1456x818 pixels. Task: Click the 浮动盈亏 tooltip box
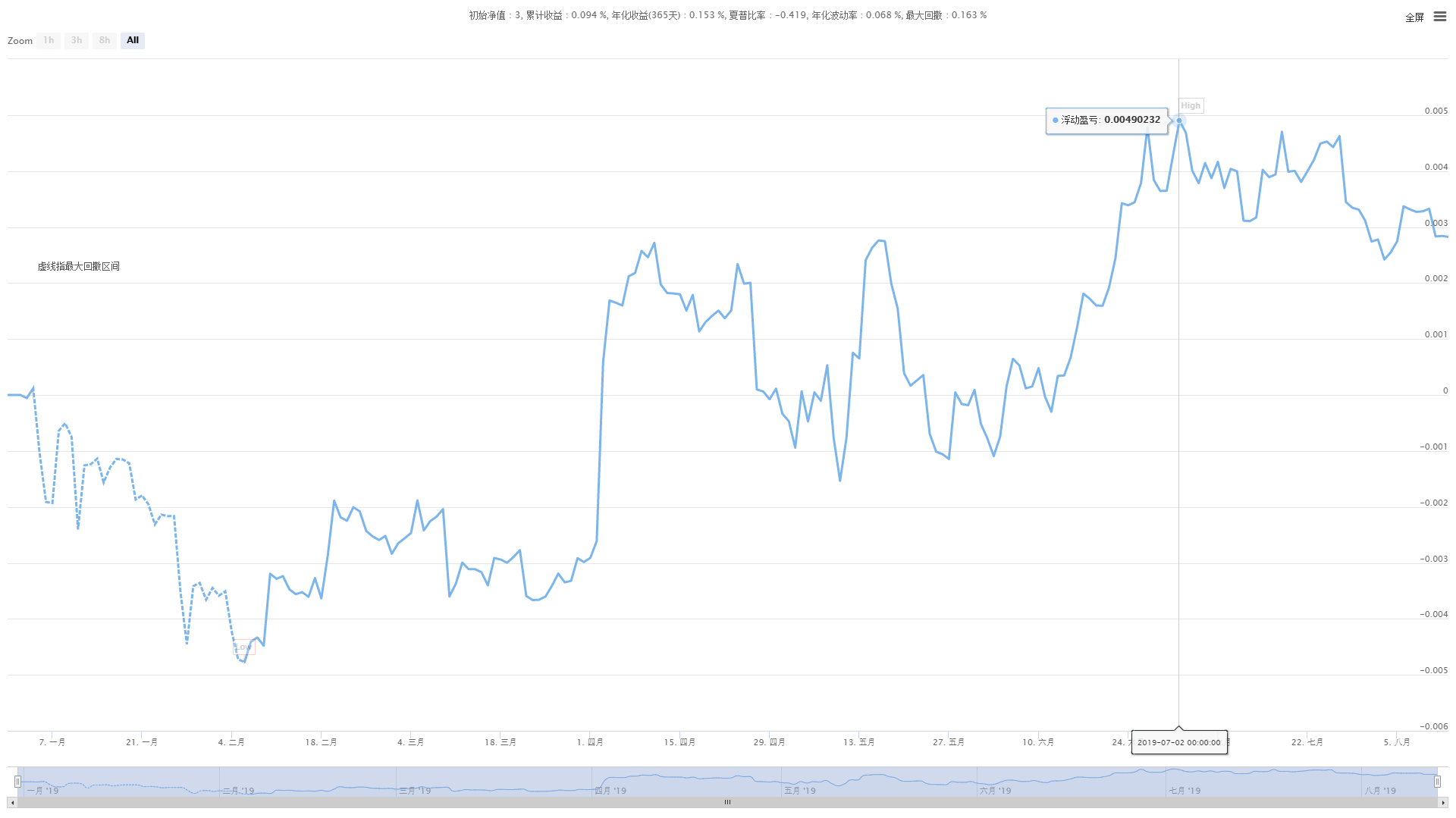click(x=1106, y=121)
